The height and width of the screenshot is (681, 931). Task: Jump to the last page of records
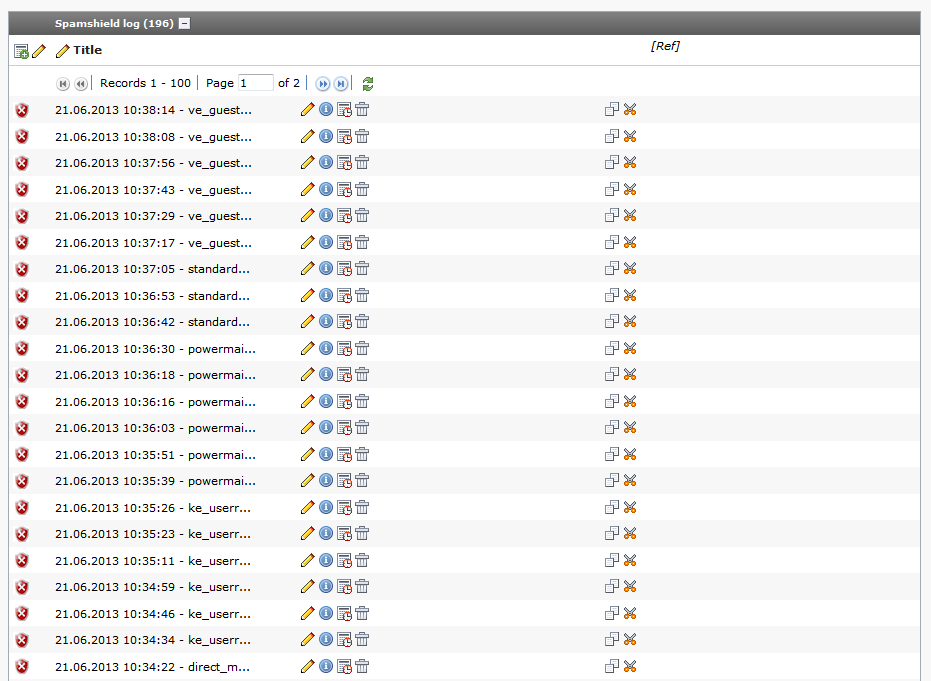coord(341,84)
